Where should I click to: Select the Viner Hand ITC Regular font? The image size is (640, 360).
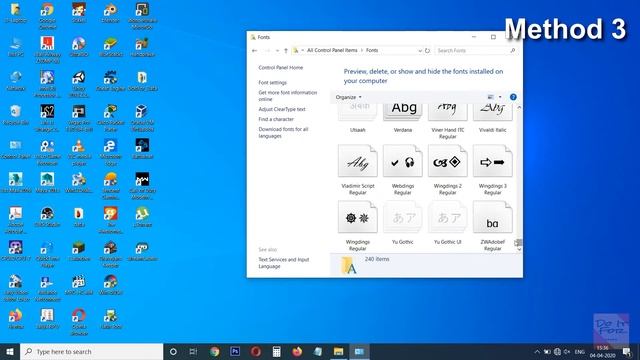447,112
